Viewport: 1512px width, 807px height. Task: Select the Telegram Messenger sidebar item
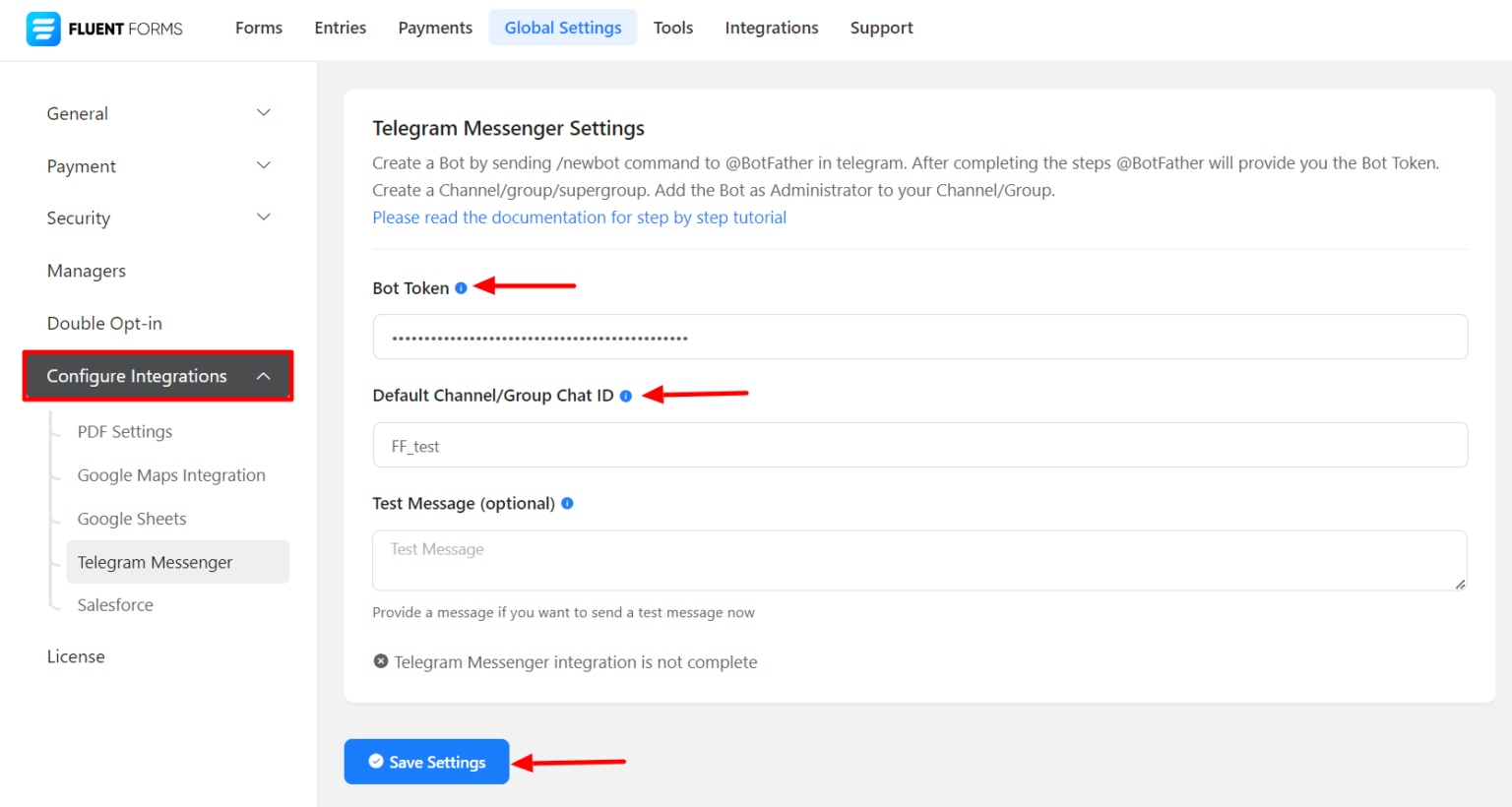pyautogui.click(x=155, y=561)
